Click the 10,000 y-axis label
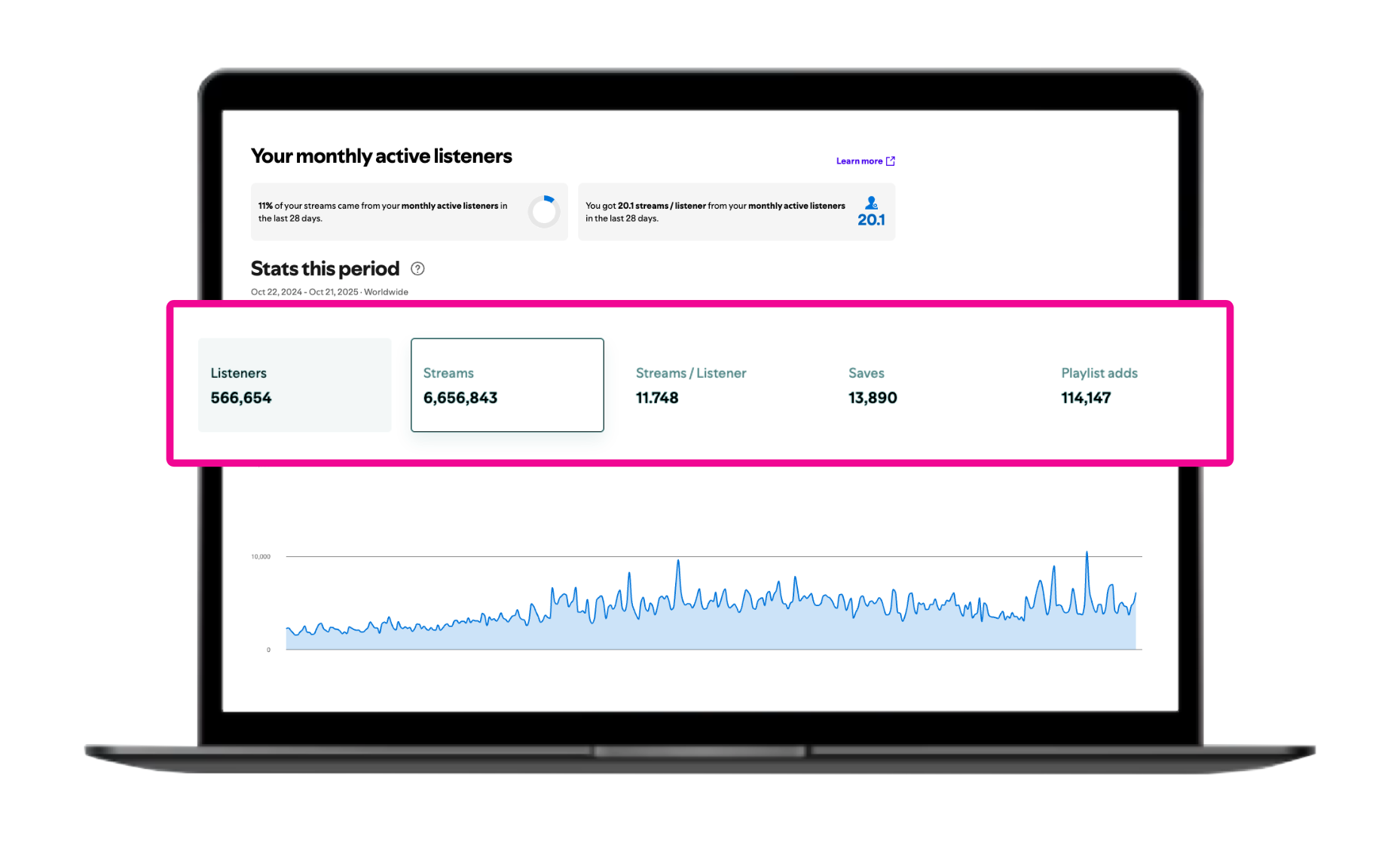The height and width of the screenshot is (842, 1400). click(261, 557)
